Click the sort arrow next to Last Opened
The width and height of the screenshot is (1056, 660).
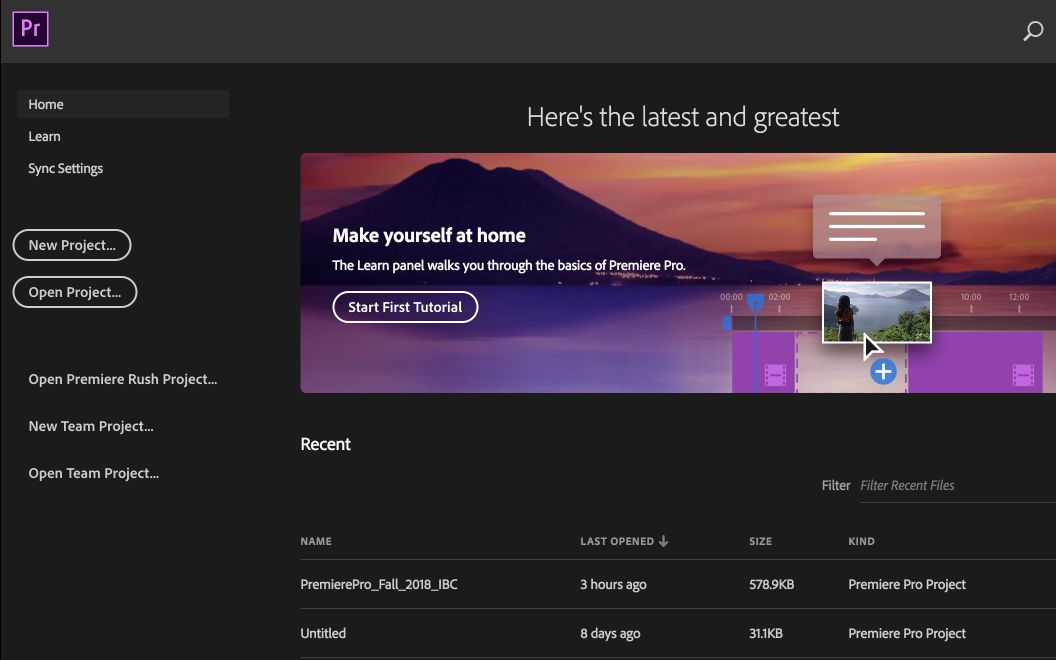tap(664, 541)
